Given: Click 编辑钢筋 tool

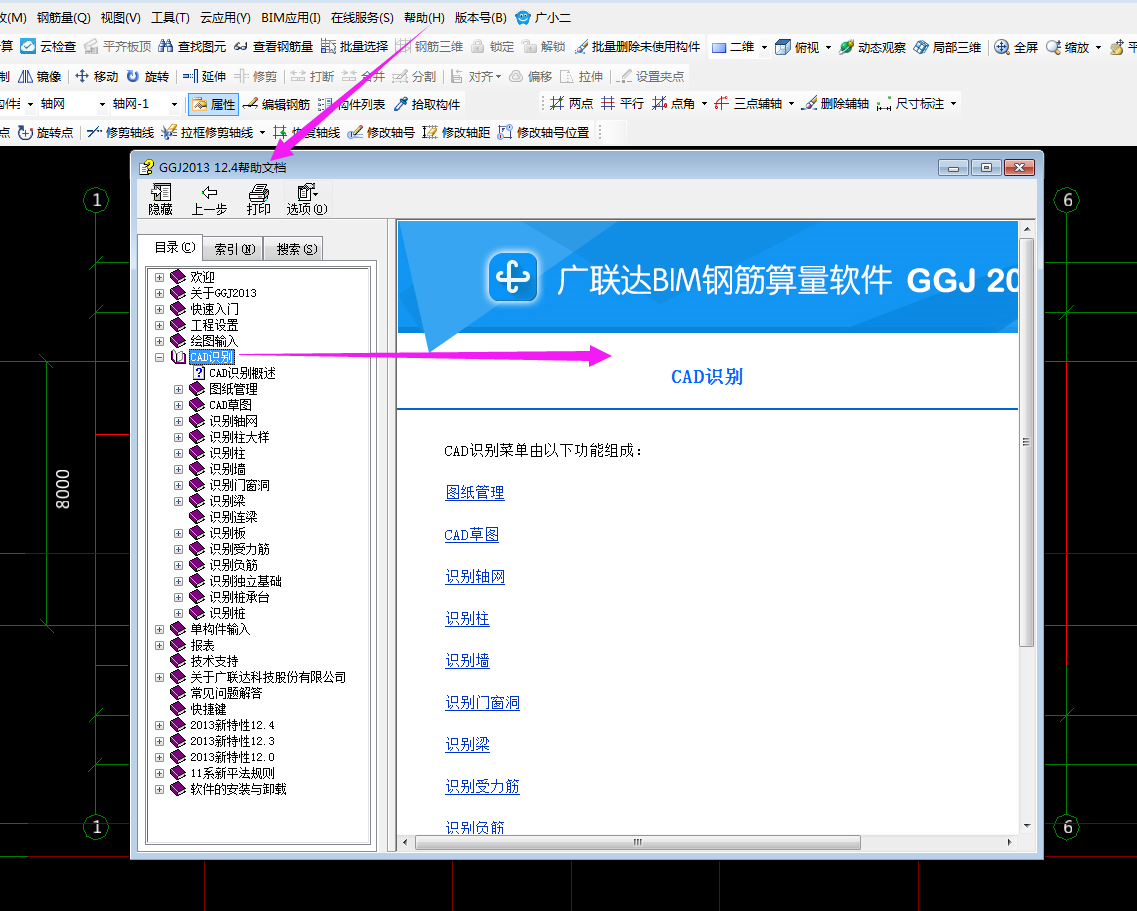Looking at the screenshot, I should click(276, 104).
